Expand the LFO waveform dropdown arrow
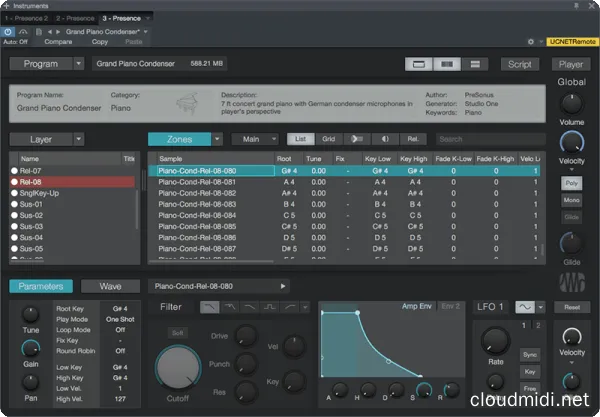This screenshot has height=417, width=600. coord(540,307)
